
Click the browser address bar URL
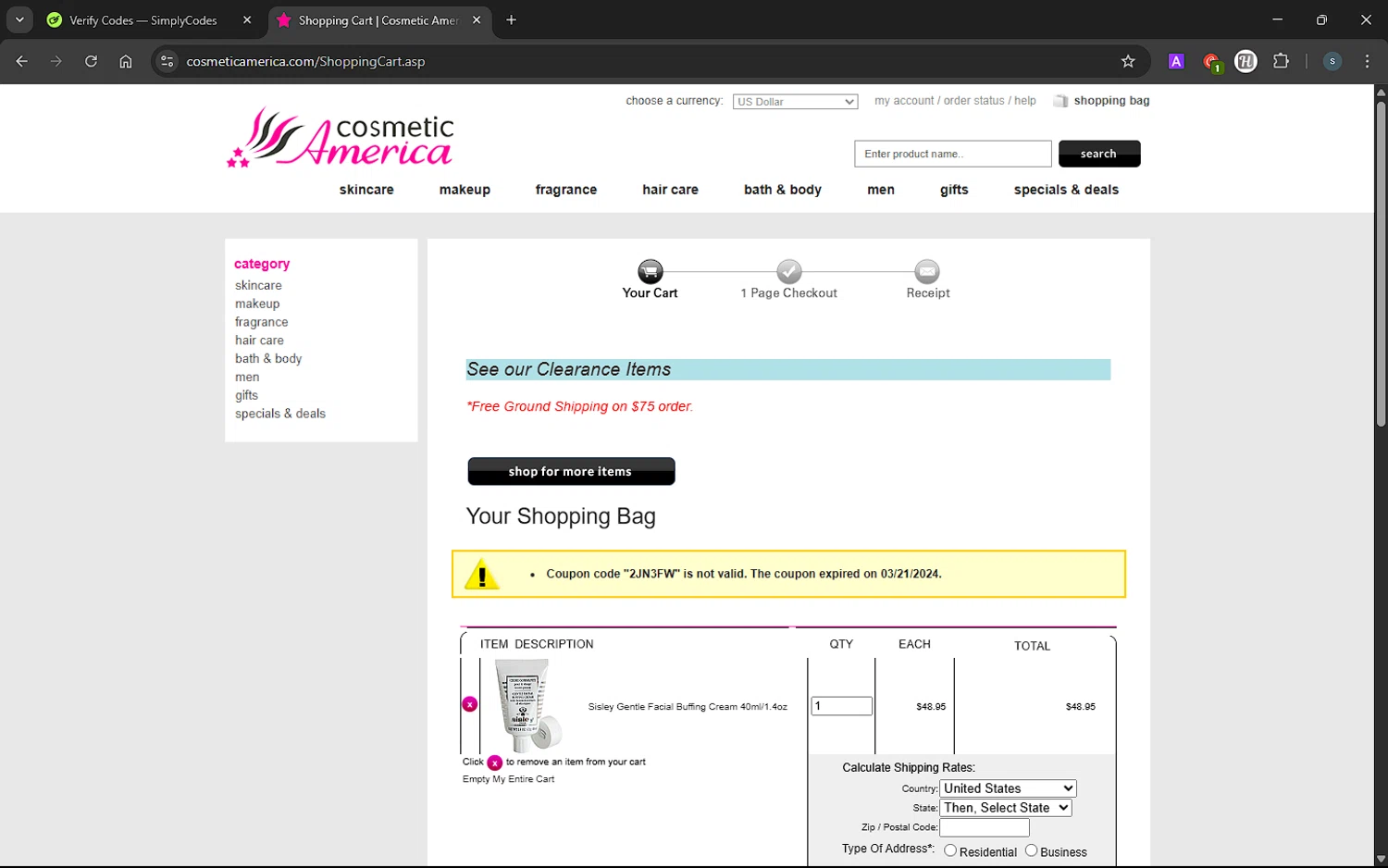coord(305,61)
